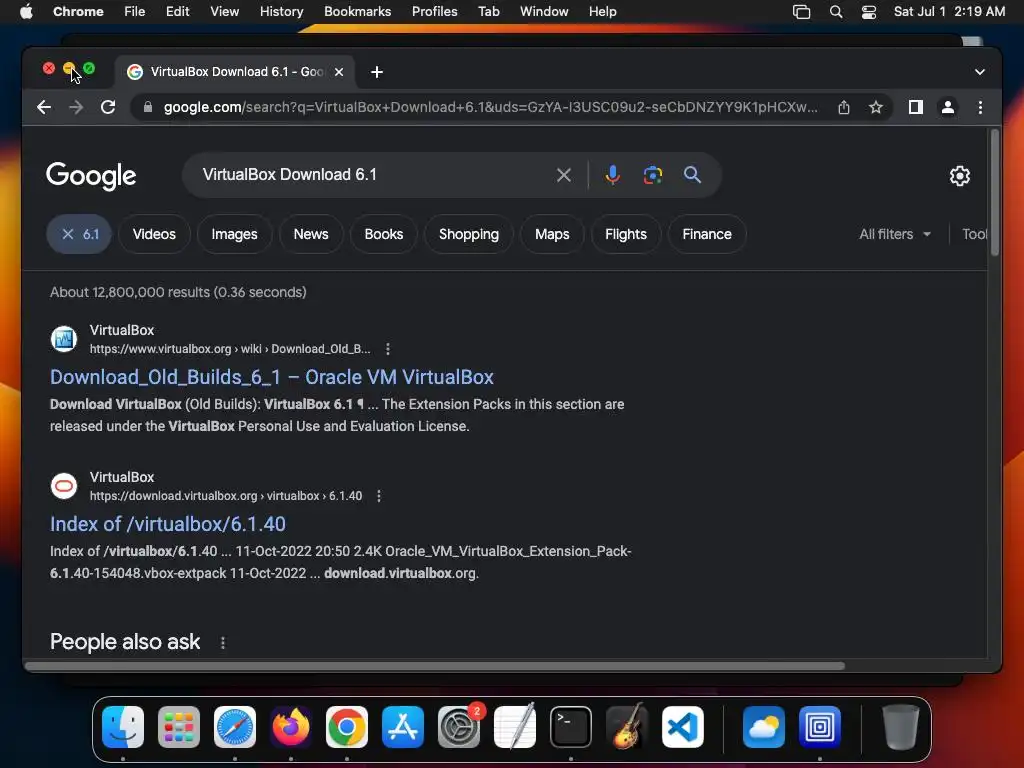Switch to Shopping results

pyautogui.click(x=469, y=234)
